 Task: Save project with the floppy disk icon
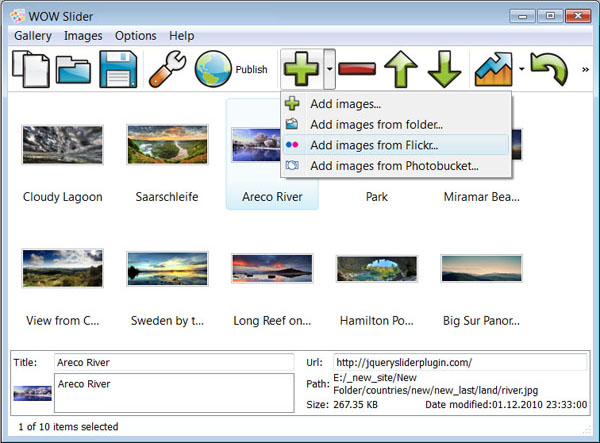pyautogui.click(x=118, y=69)
